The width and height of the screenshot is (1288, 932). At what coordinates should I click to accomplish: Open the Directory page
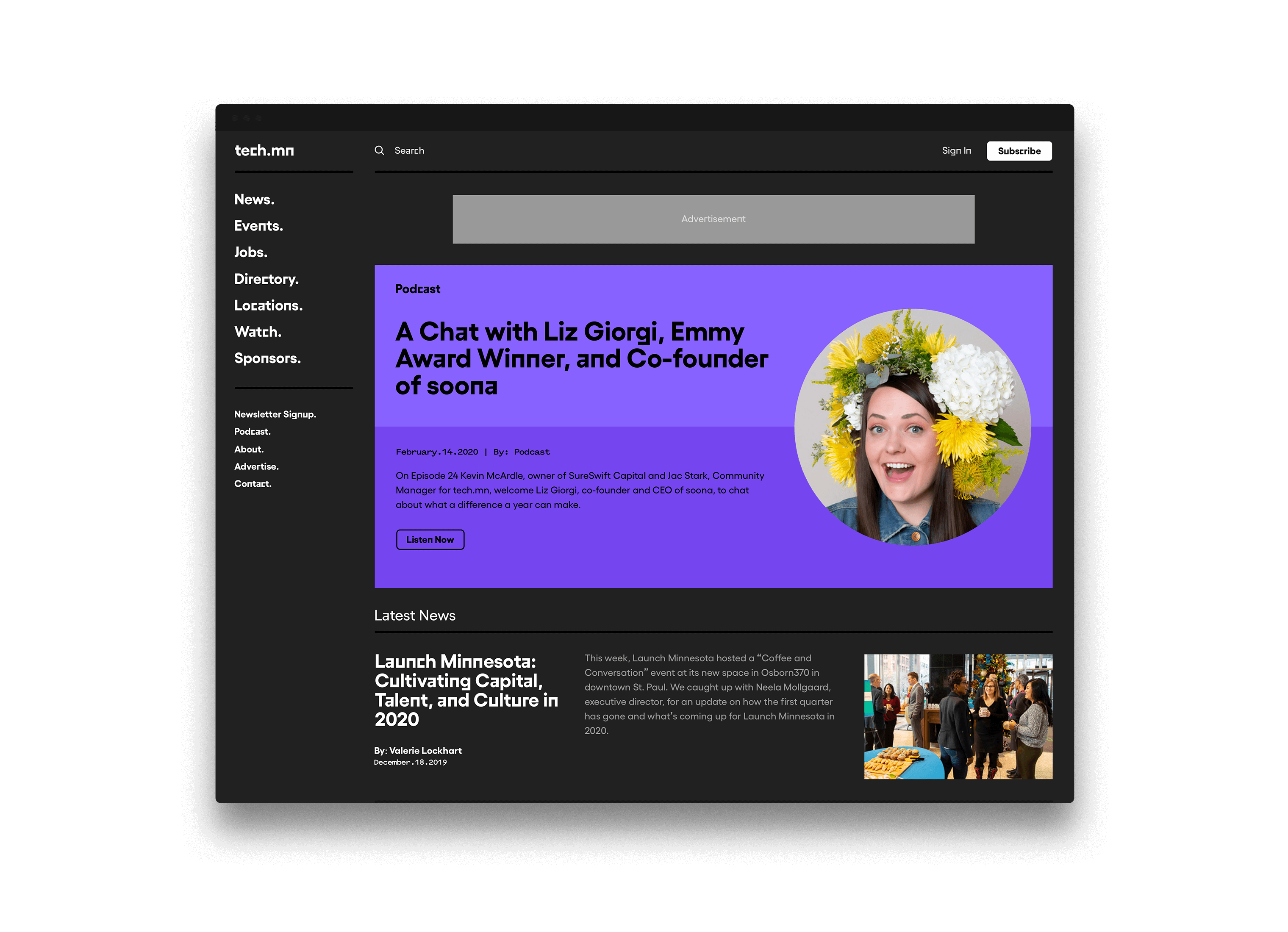click(266, 279)
